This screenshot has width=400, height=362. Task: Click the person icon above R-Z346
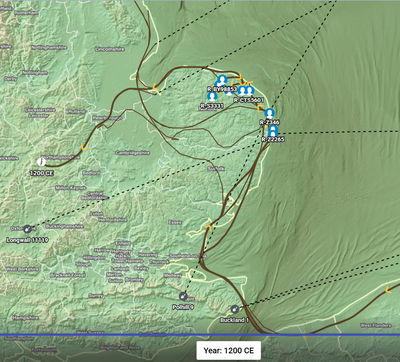tap(270, 113)
